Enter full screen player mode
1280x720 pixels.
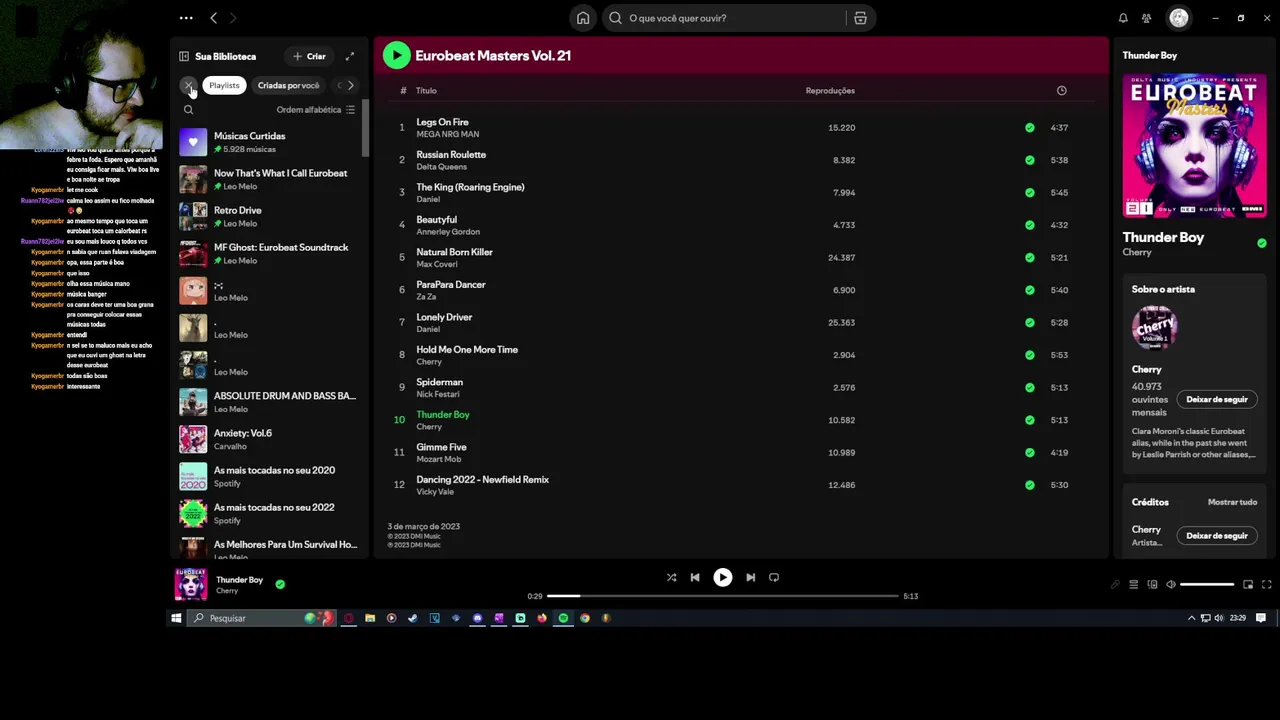point(1266,585)
